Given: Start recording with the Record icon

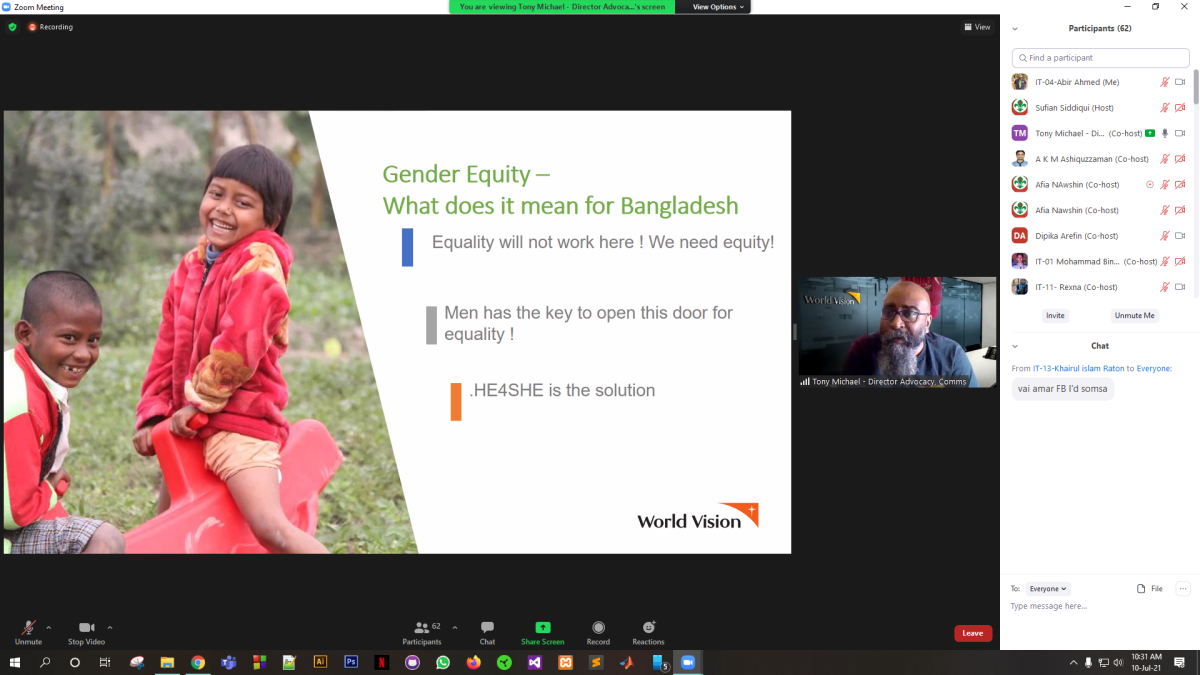Looking at the screenshot, I should [x=598, y=627].
